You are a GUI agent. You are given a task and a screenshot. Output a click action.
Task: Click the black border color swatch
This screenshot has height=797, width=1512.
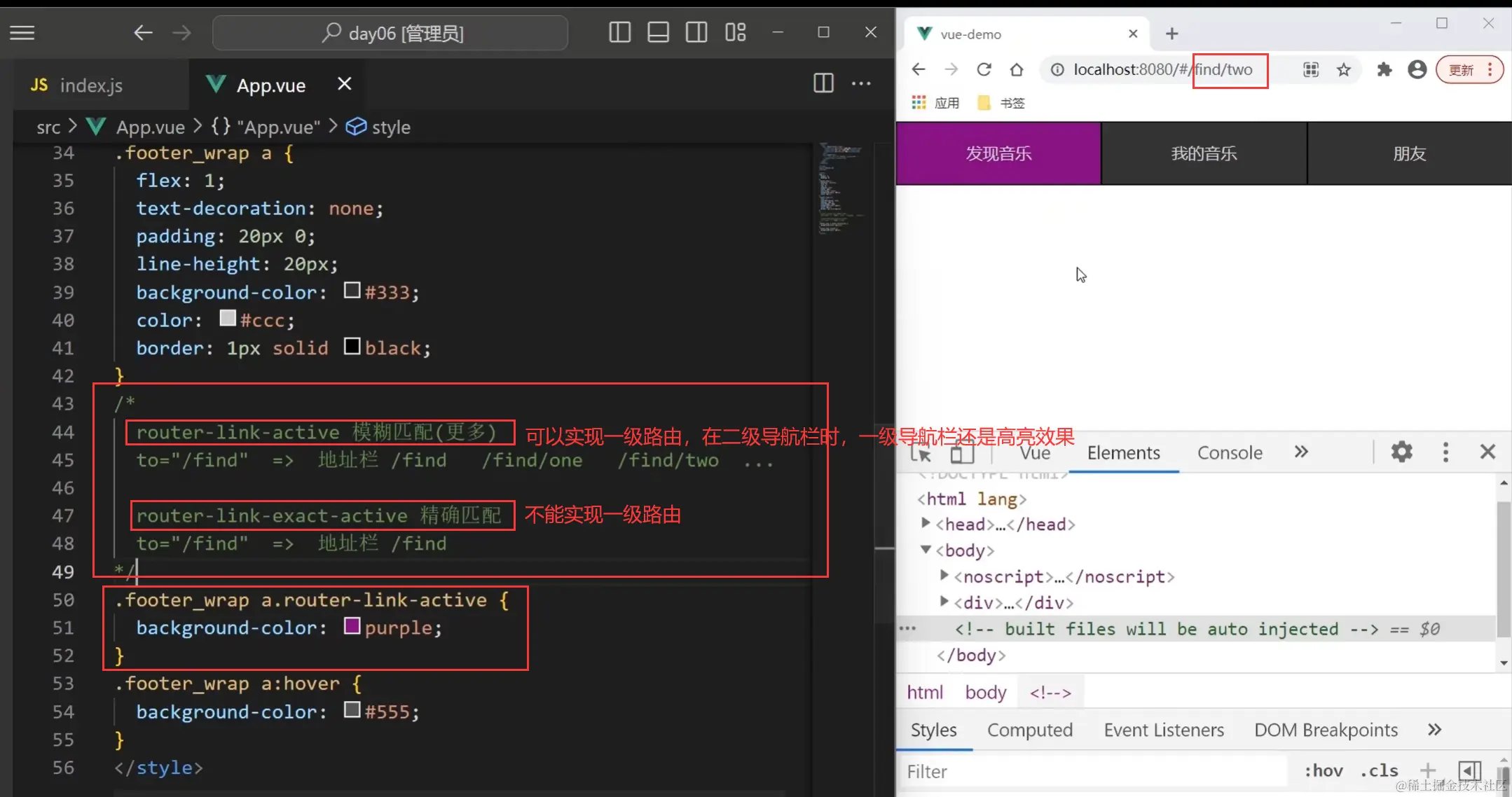click(x=352, y=346)
